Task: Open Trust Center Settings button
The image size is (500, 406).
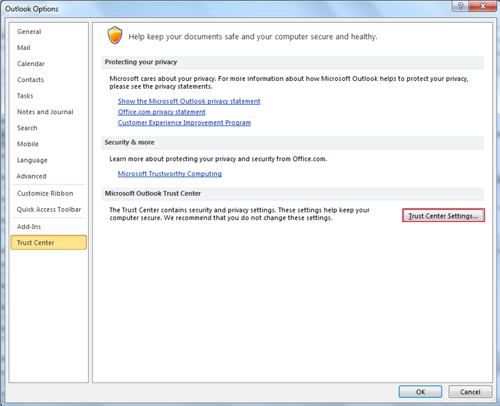Action: (443, 215)
